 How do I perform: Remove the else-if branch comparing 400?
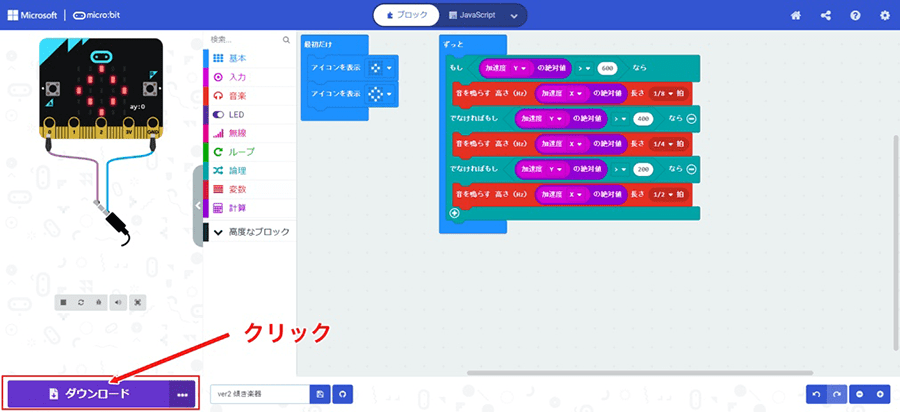point(691,119)
